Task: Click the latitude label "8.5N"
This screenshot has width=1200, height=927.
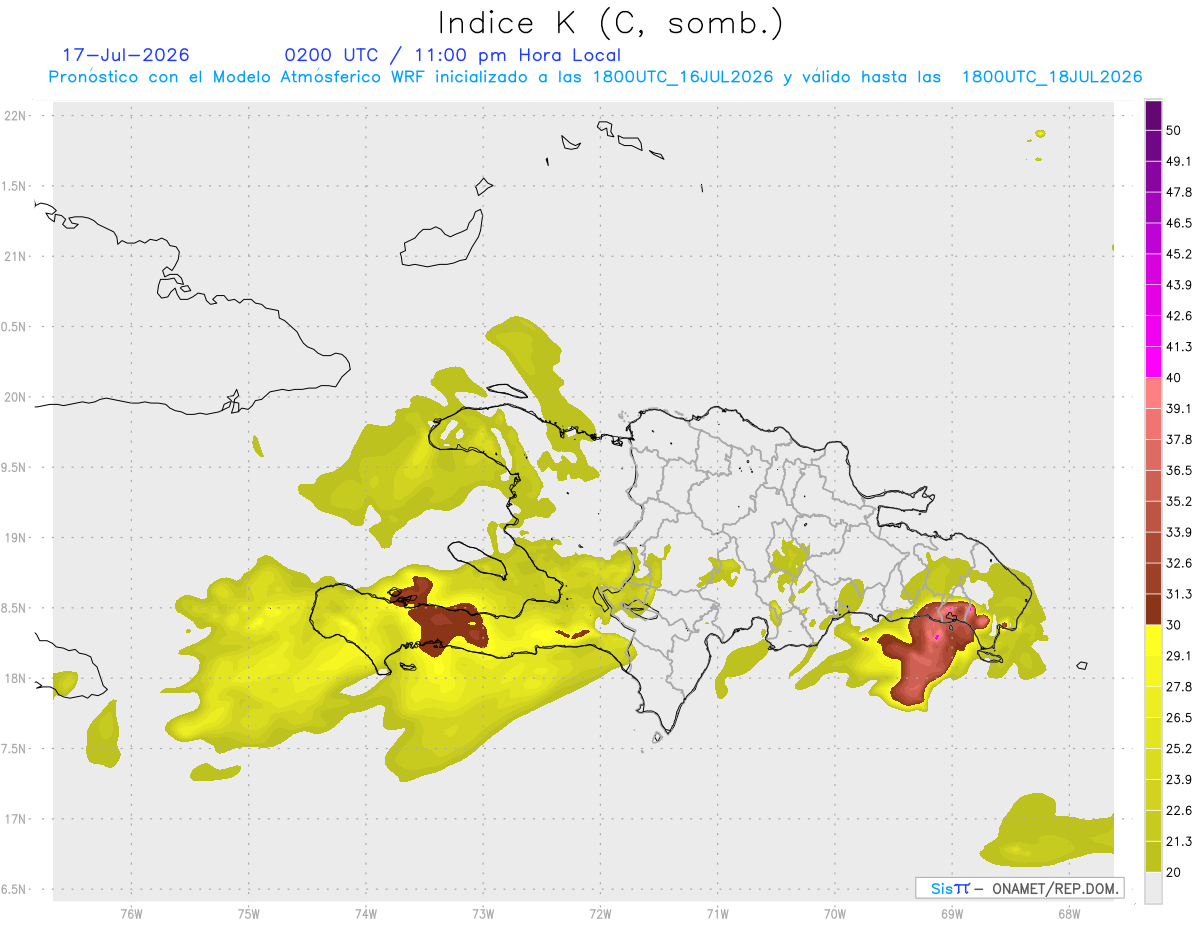Action: coord(15,608)
